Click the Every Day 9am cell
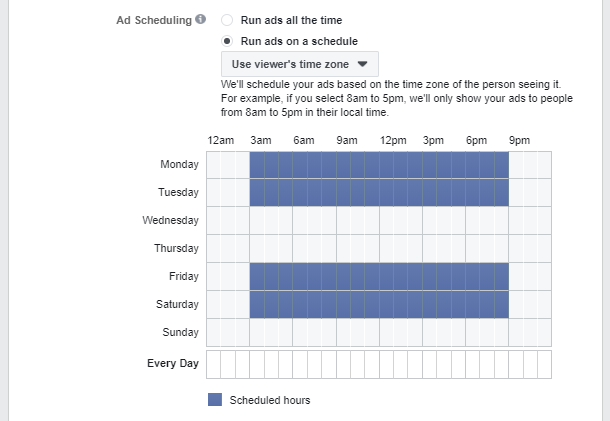This screenshot has height=421, width=610. (343, 364)
